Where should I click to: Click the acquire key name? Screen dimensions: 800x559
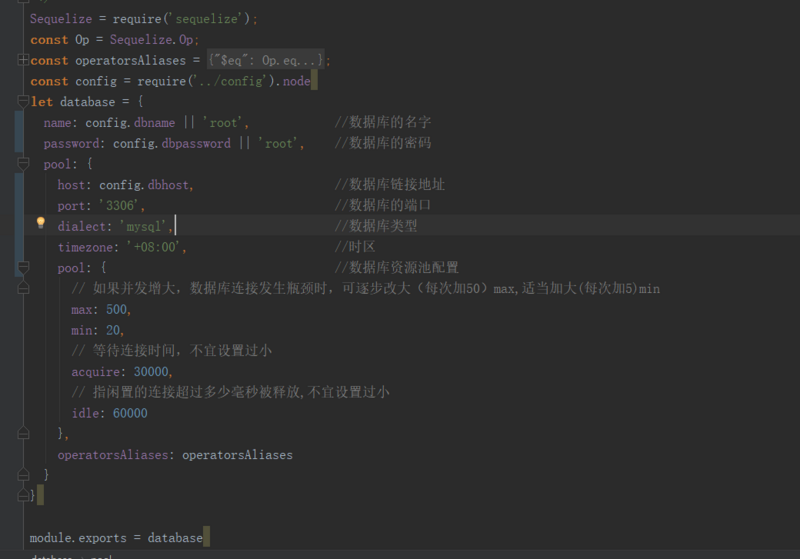click(95, 372)
